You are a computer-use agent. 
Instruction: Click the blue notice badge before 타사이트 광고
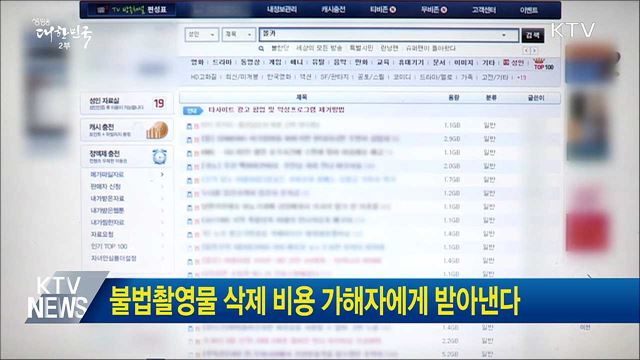point(193,111)
